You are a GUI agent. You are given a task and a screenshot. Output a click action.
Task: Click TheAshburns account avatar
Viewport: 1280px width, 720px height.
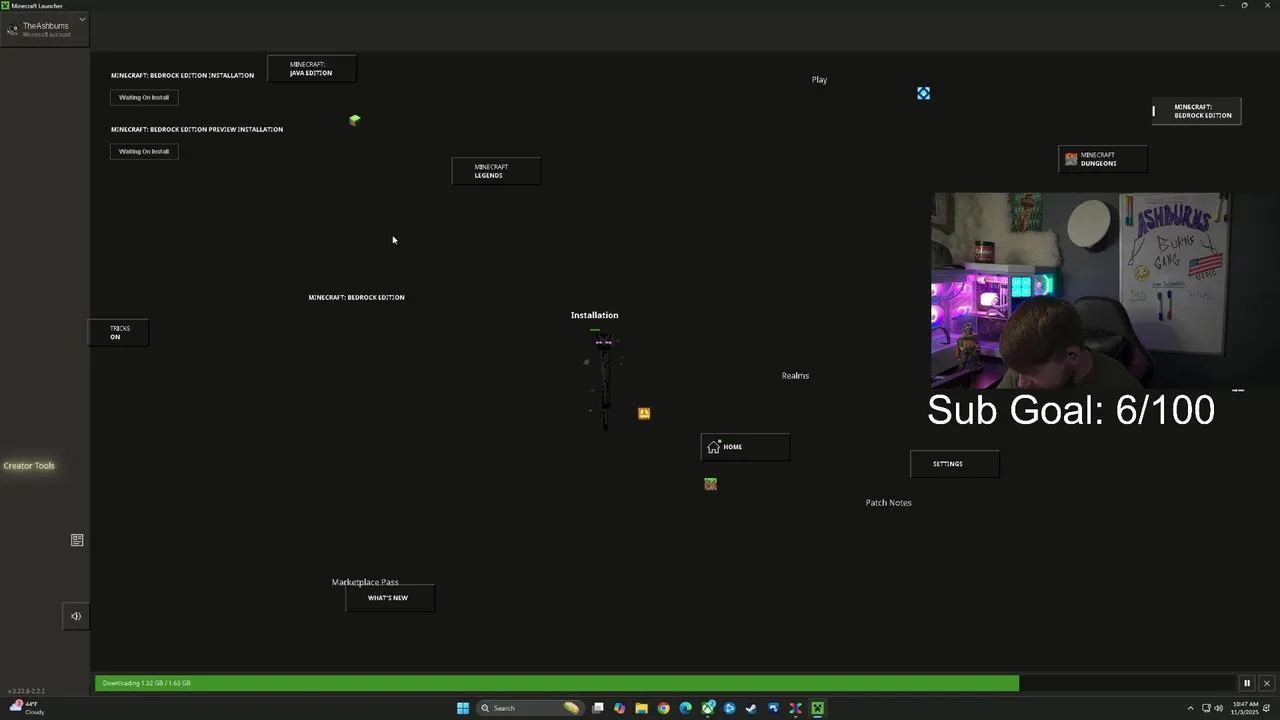click(x=12, y=30)
